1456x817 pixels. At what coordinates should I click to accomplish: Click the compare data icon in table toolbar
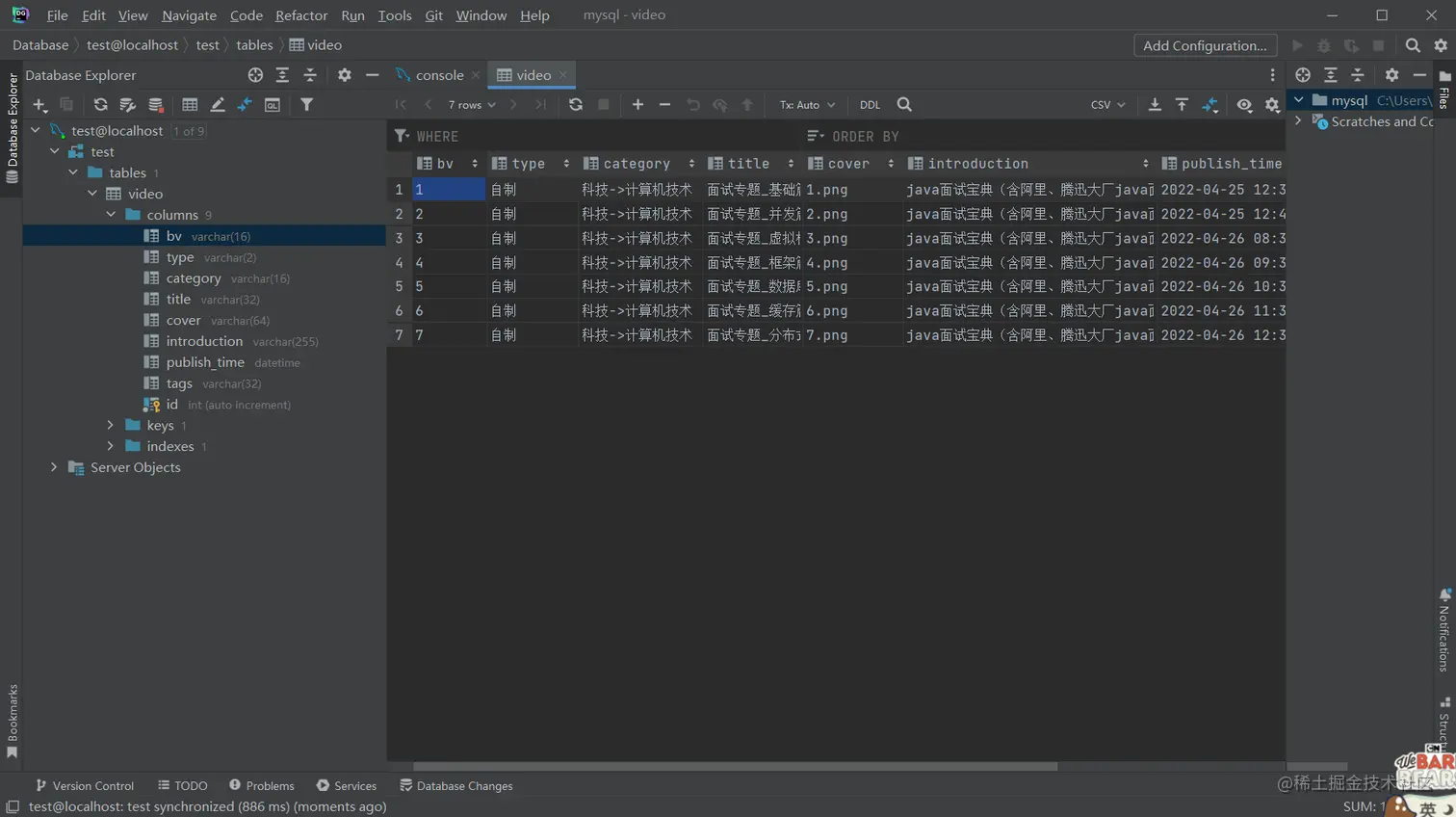coord(1210,105)
